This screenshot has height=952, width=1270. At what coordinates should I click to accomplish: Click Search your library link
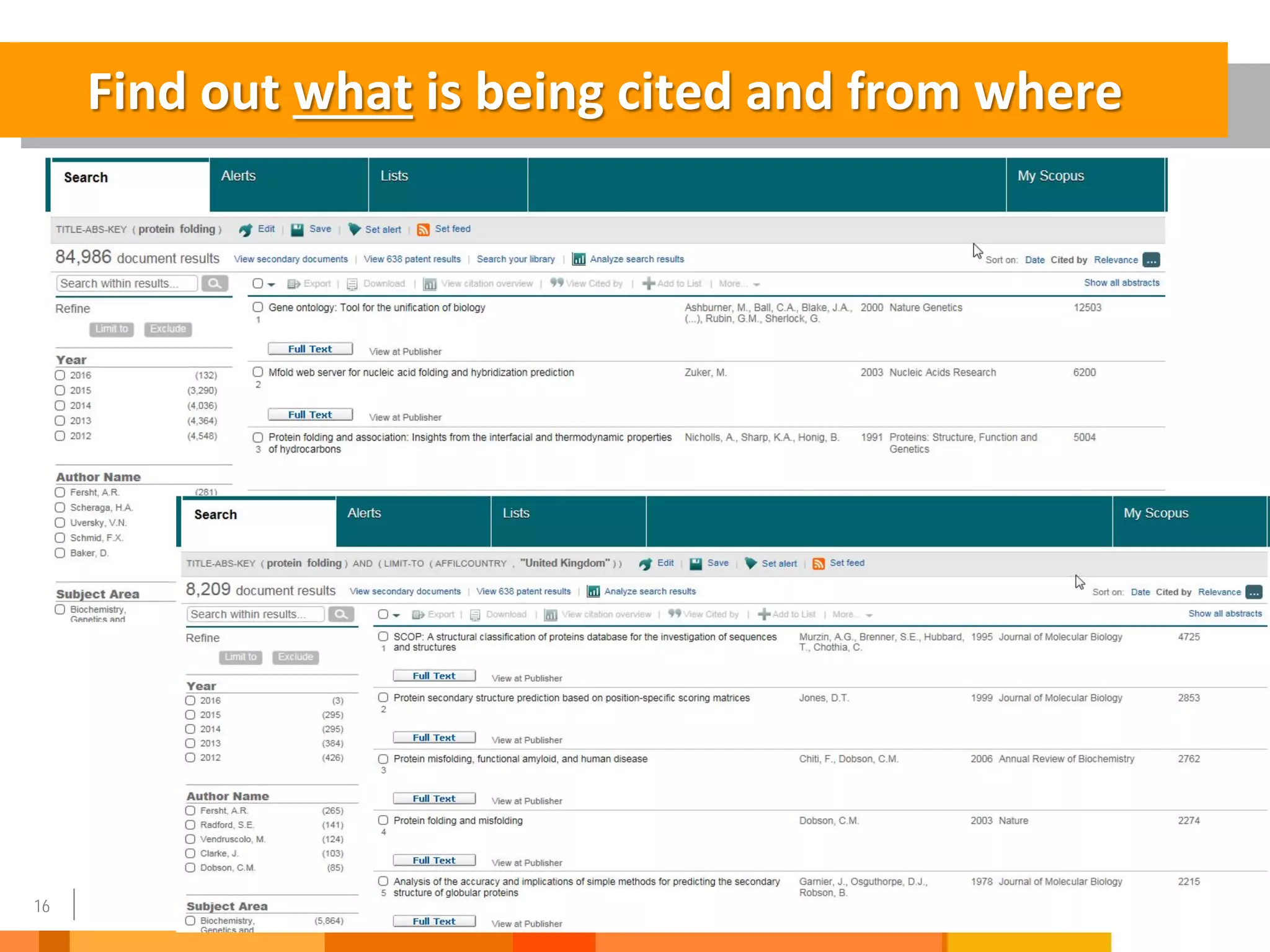point(516,259)
